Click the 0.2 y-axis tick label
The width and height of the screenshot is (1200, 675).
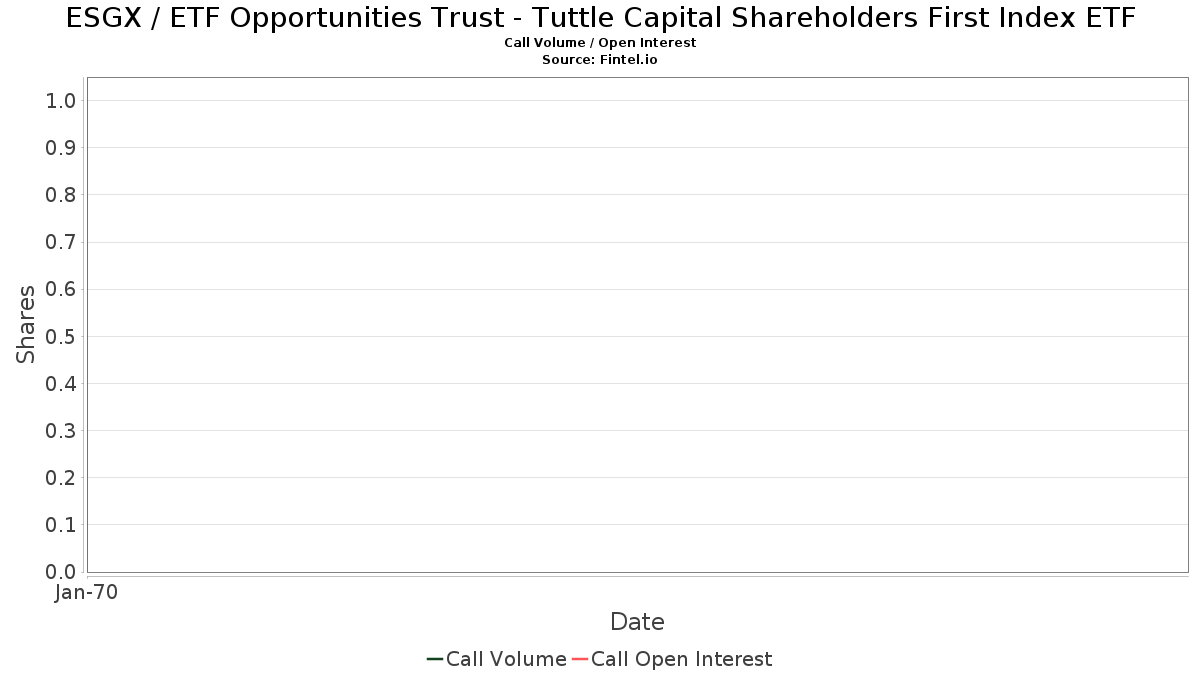(61, 477)
